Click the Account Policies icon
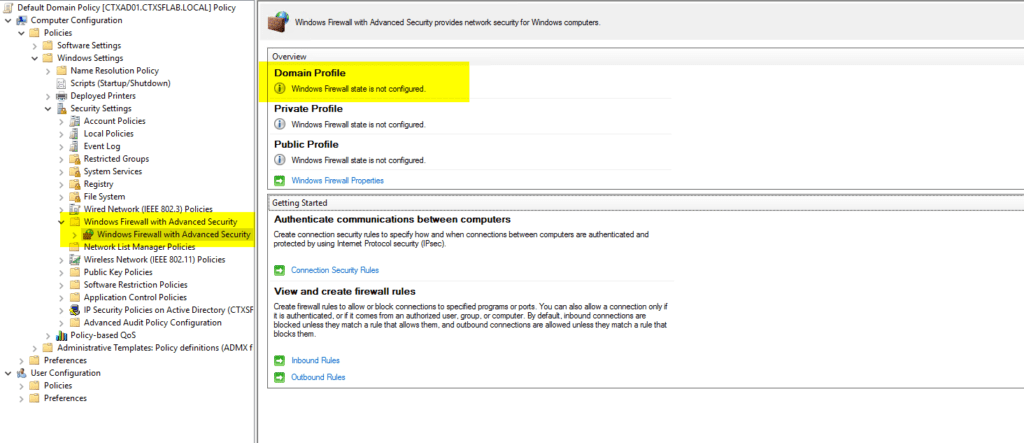The height and width of the screenshot is (443, 1024). coord(74,121)
